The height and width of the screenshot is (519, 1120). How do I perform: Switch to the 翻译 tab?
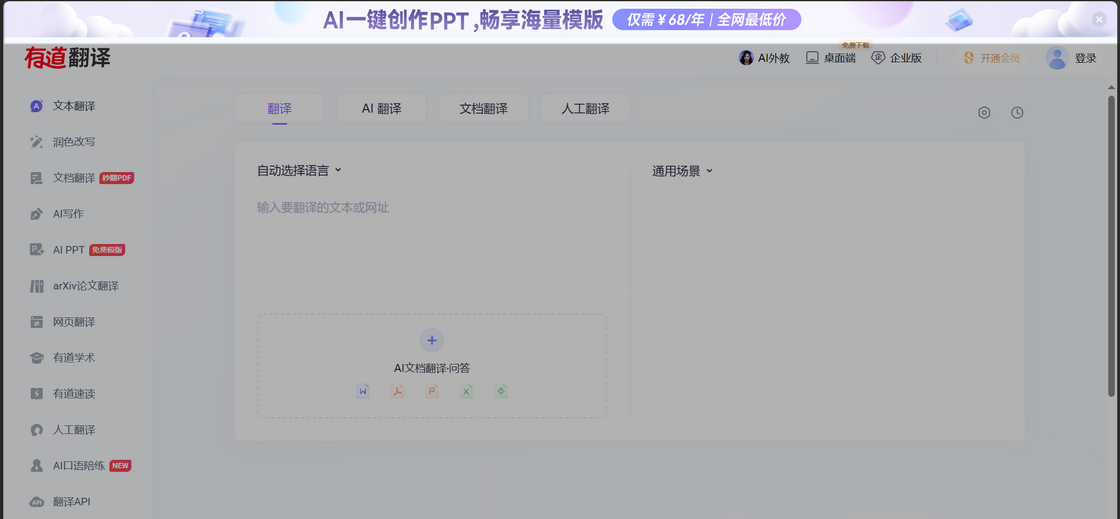[x=279, y=109]
